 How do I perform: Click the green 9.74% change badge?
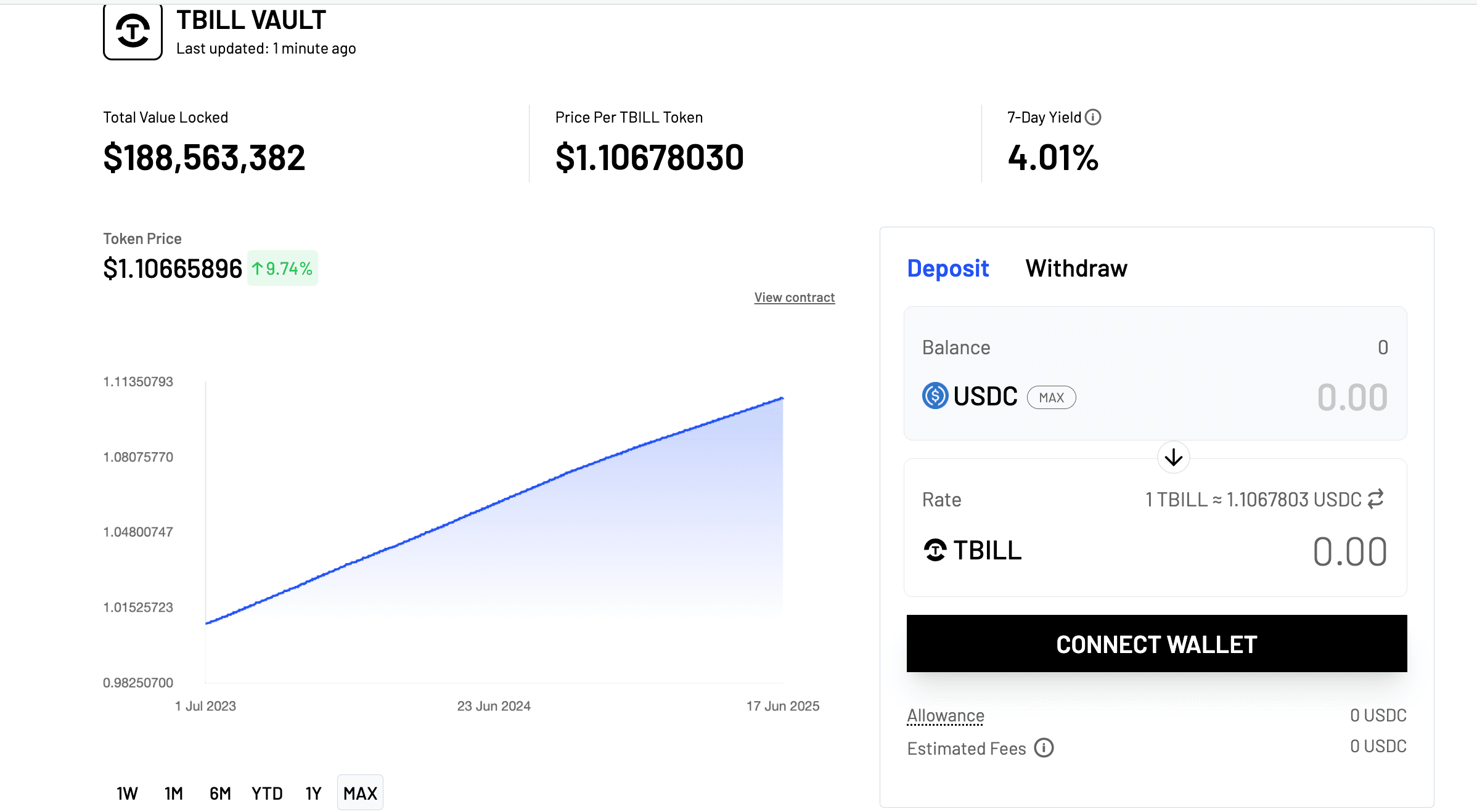pyautogui.click(x=282, y=269)
